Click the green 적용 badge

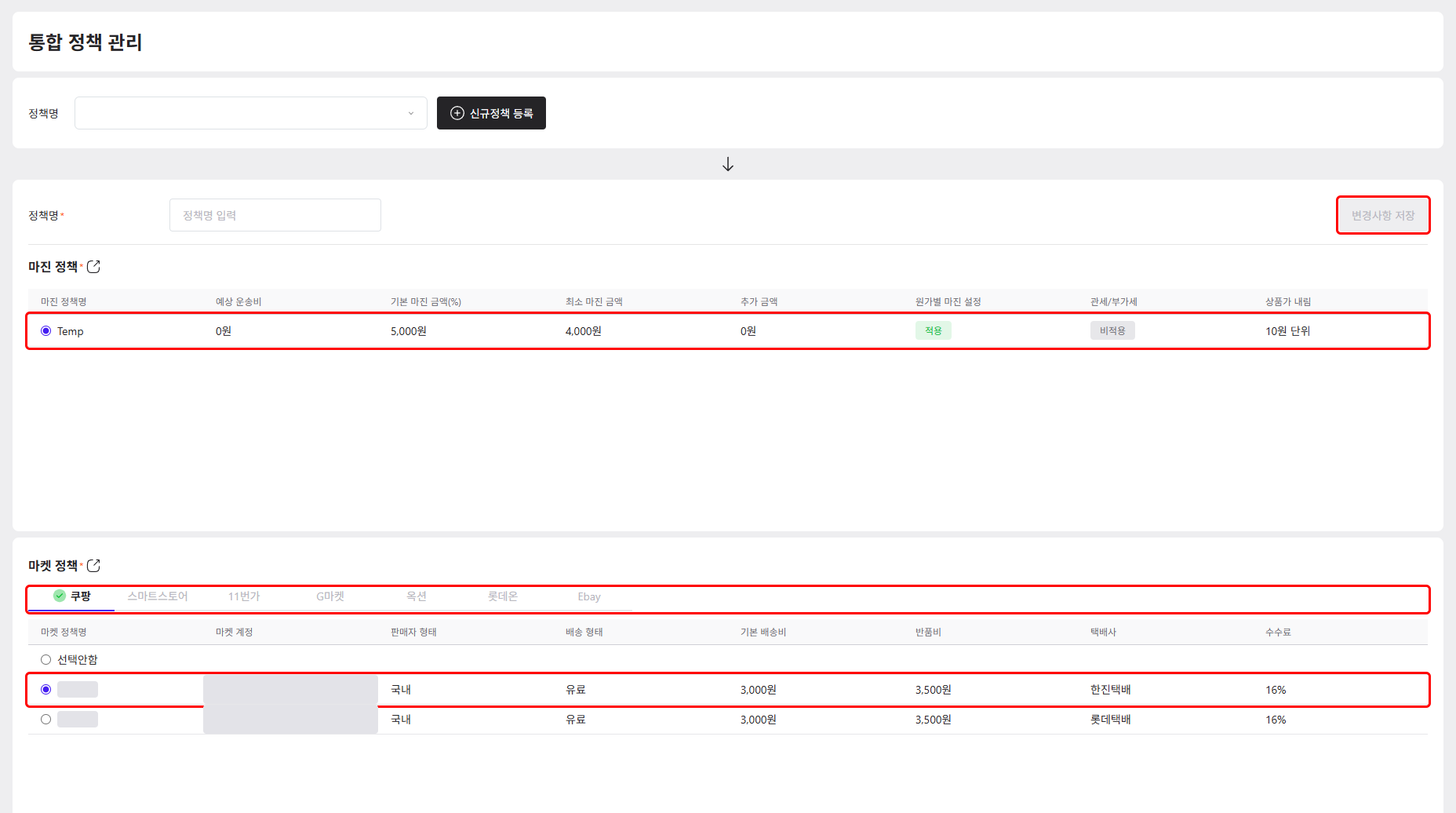pyautogui.click(x=934, y=331)
